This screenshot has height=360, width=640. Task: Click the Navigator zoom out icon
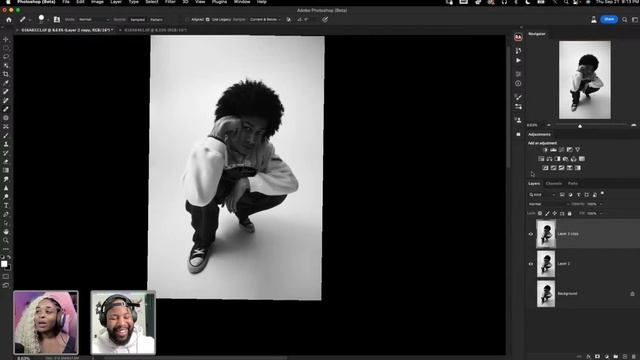coord(549,125)
